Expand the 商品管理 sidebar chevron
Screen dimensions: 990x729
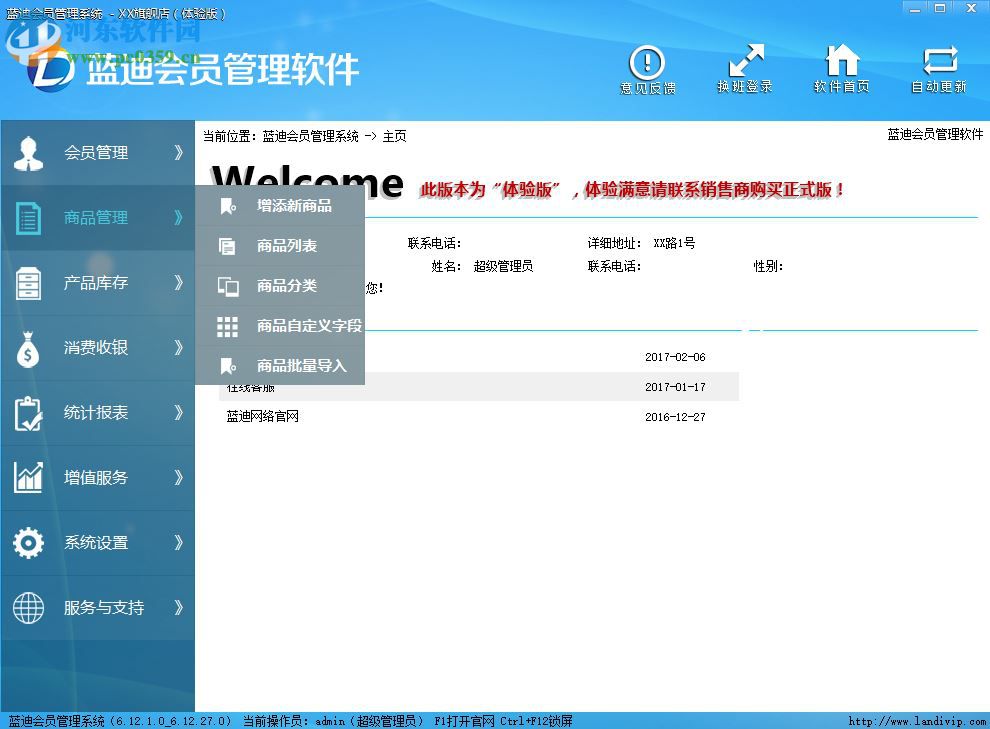(178, 217)
